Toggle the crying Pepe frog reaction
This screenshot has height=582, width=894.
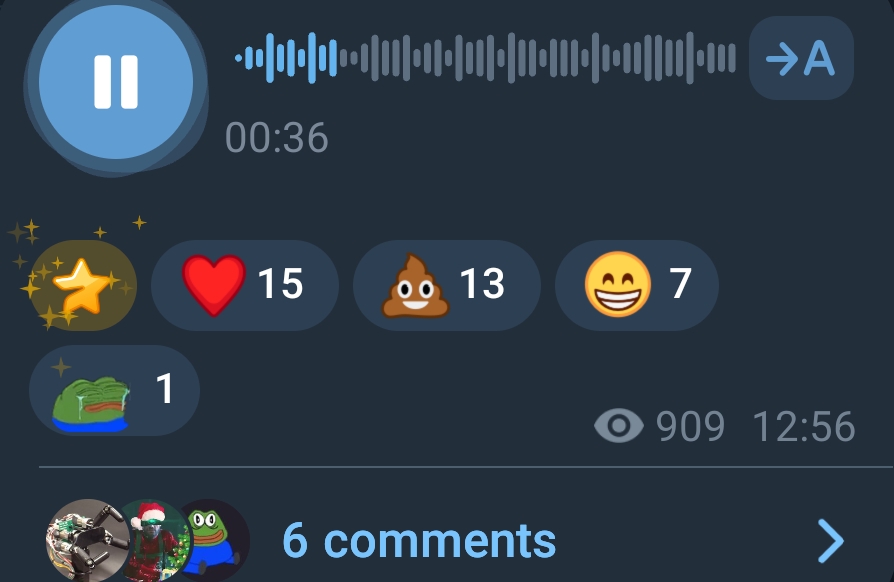point(114,390)
